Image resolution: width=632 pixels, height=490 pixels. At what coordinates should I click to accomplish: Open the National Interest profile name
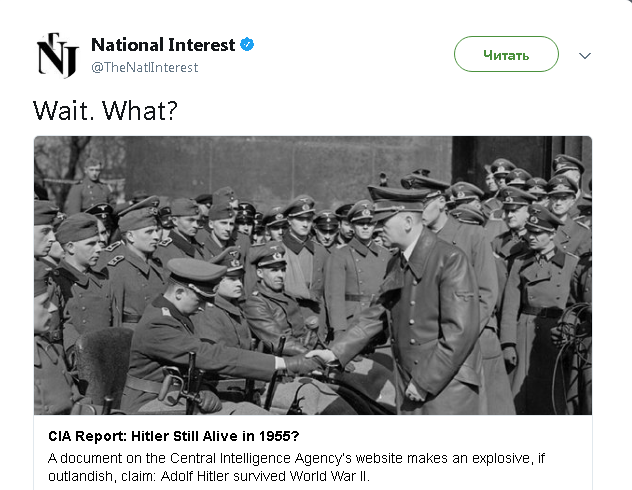(163, 45)
